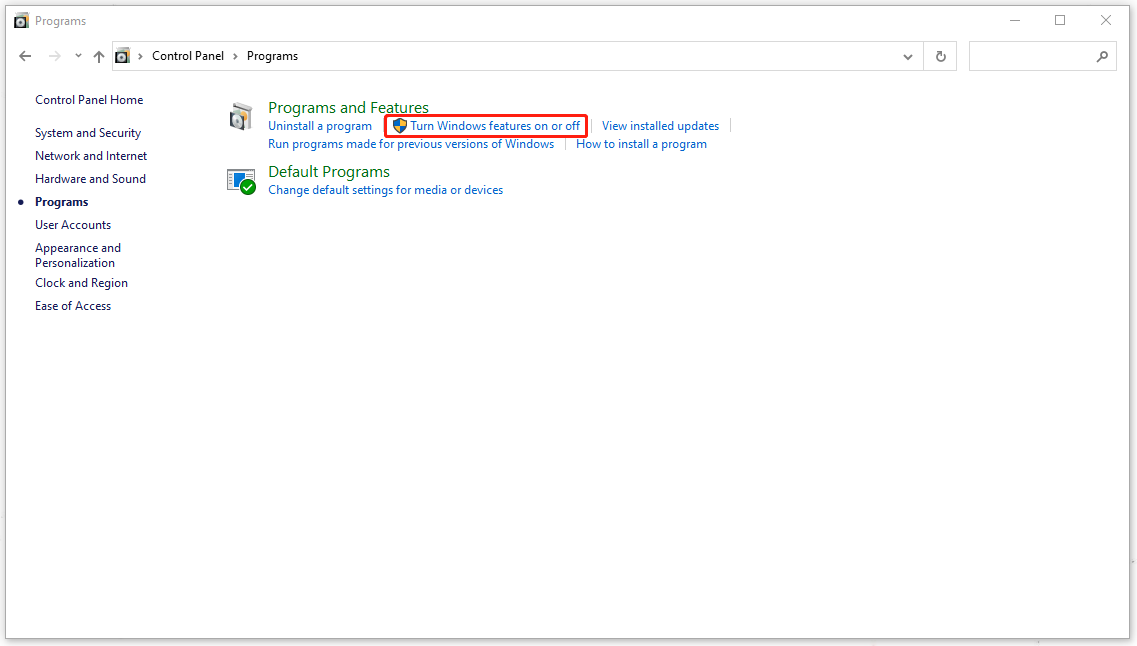Open System and Security from the sidebar

tap(87, 132)
